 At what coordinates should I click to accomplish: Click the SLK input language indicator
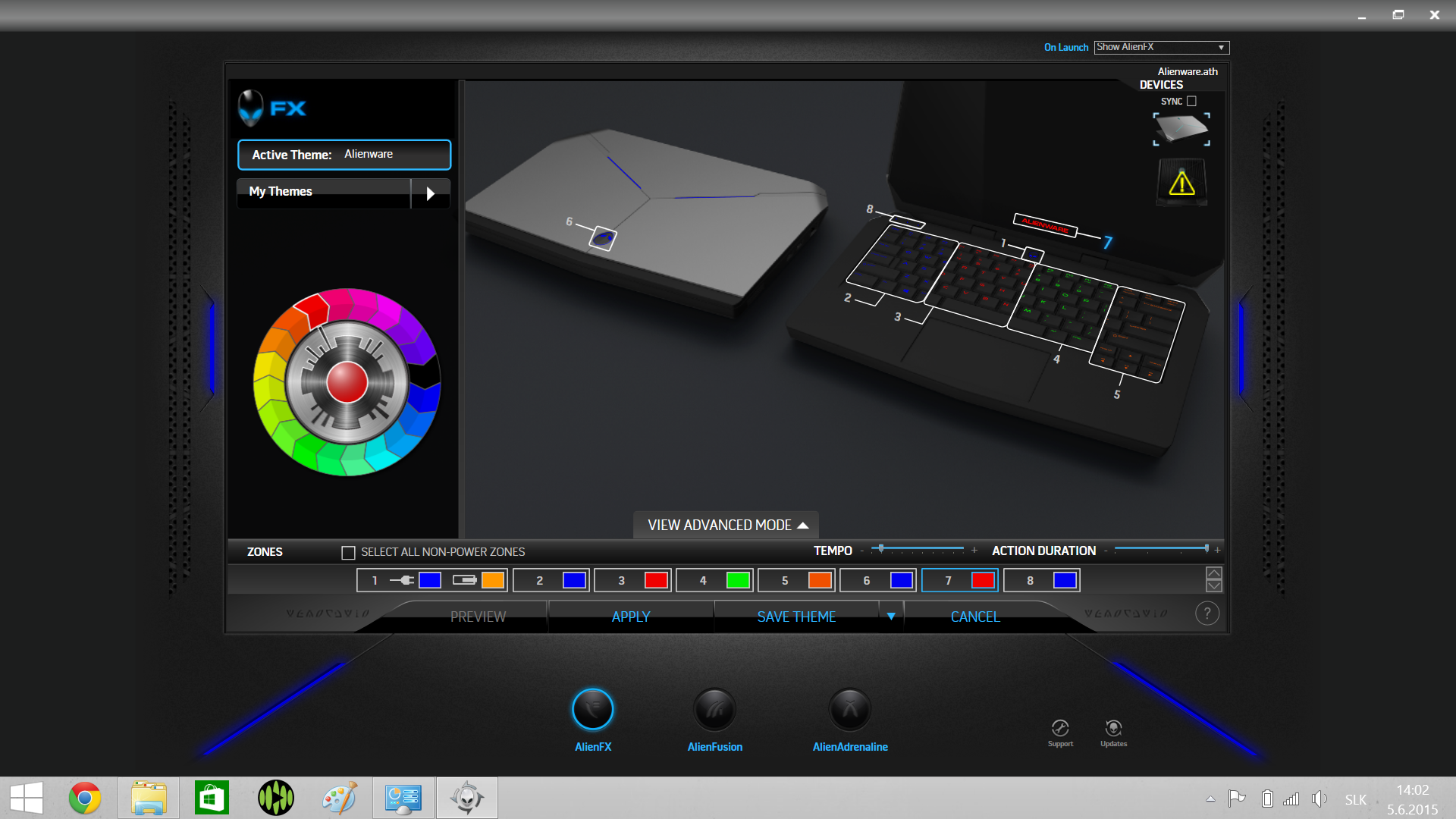tap(1355, 799)
